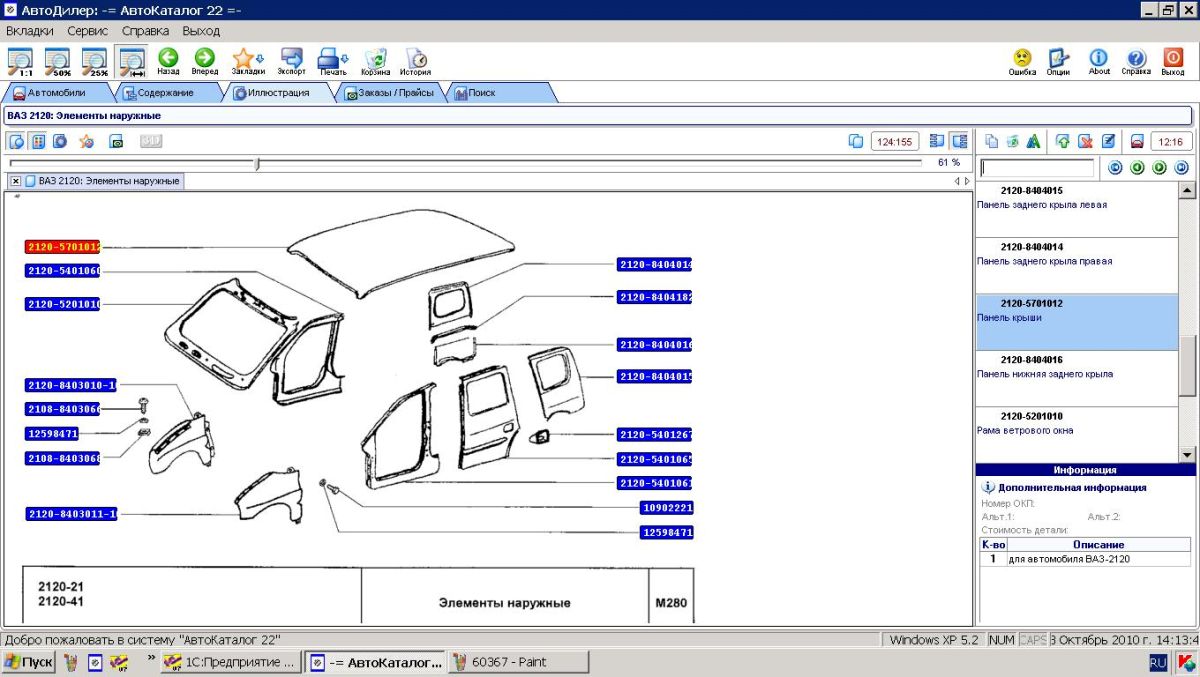1200x677 pixels.
Task: Click the green eye illustration icon
Action: click(116, 141)
